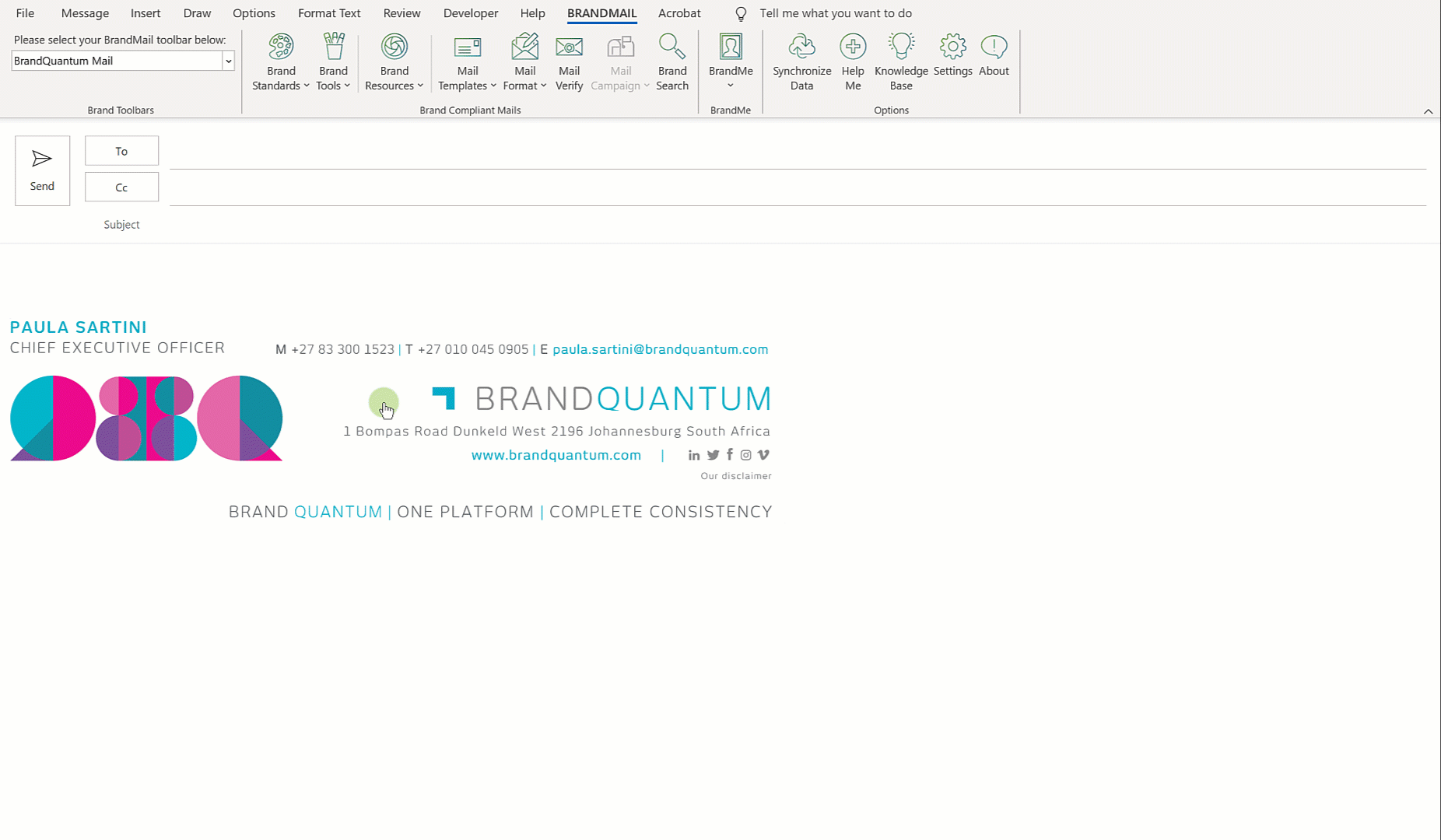Open Twitter icon in signature
This screenshot has width=1441, height=840.
tap(713, 456)
